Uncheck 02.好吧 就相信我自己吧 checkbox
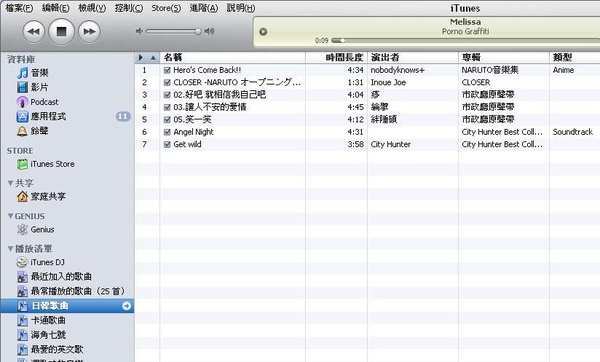Screen dimensions: 600x362 pyautogui.click(x=167, y=95)
